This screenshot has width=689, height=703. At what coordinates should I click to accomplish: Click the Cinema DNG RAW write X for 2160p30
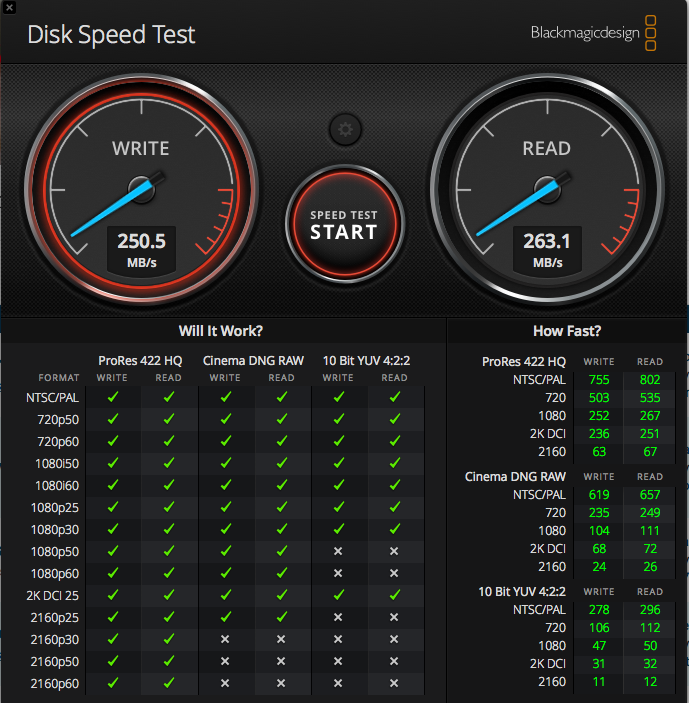click(225, 639)
